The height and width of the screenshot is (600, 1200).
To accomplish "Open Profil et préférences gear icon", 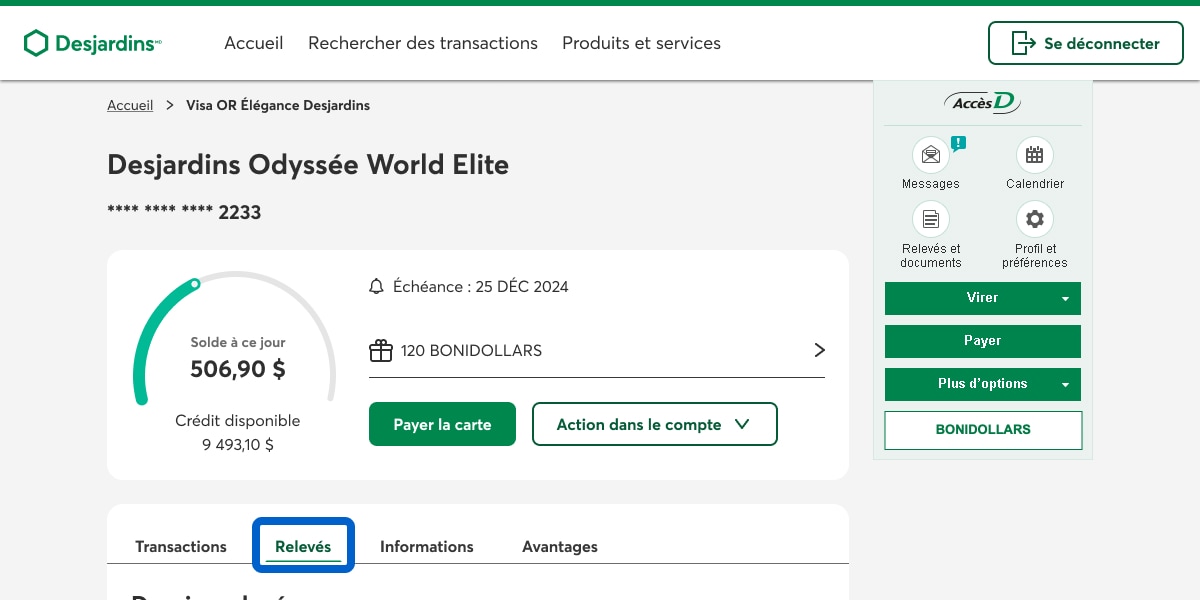I will pos(1034,219).
